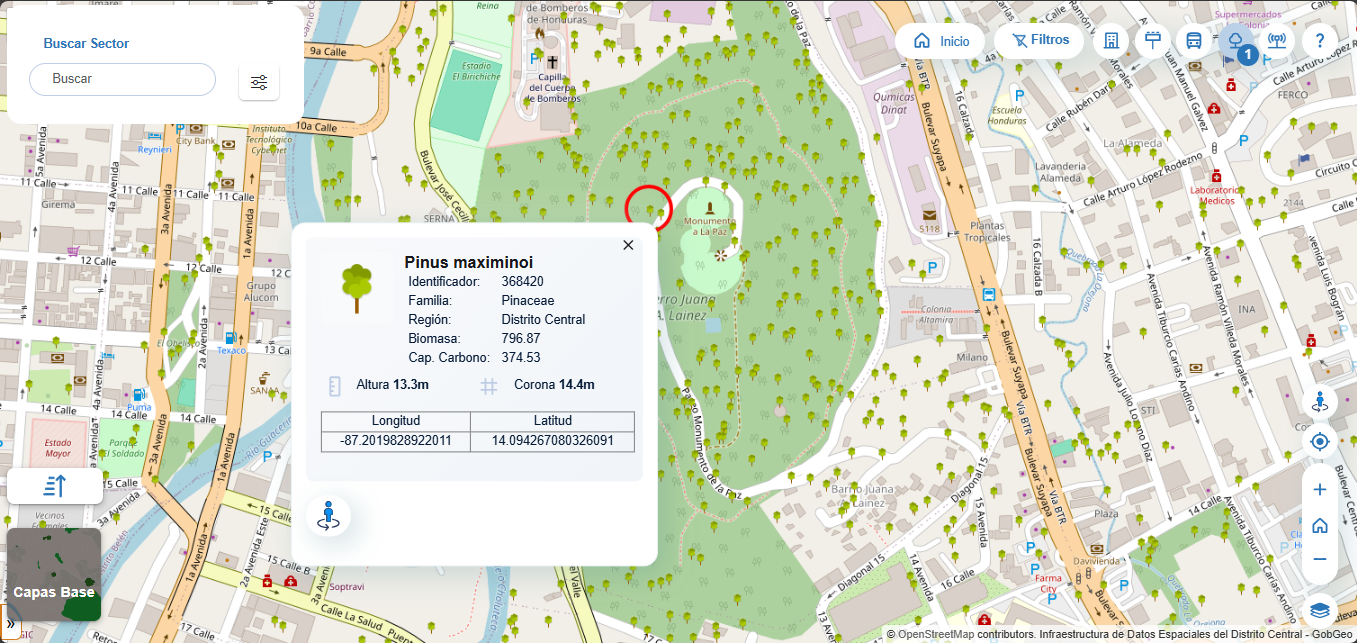The width and height of the screenshot is (1357, 643).
Task: Click the billboard layer icon
Action: coord(1152,41)
